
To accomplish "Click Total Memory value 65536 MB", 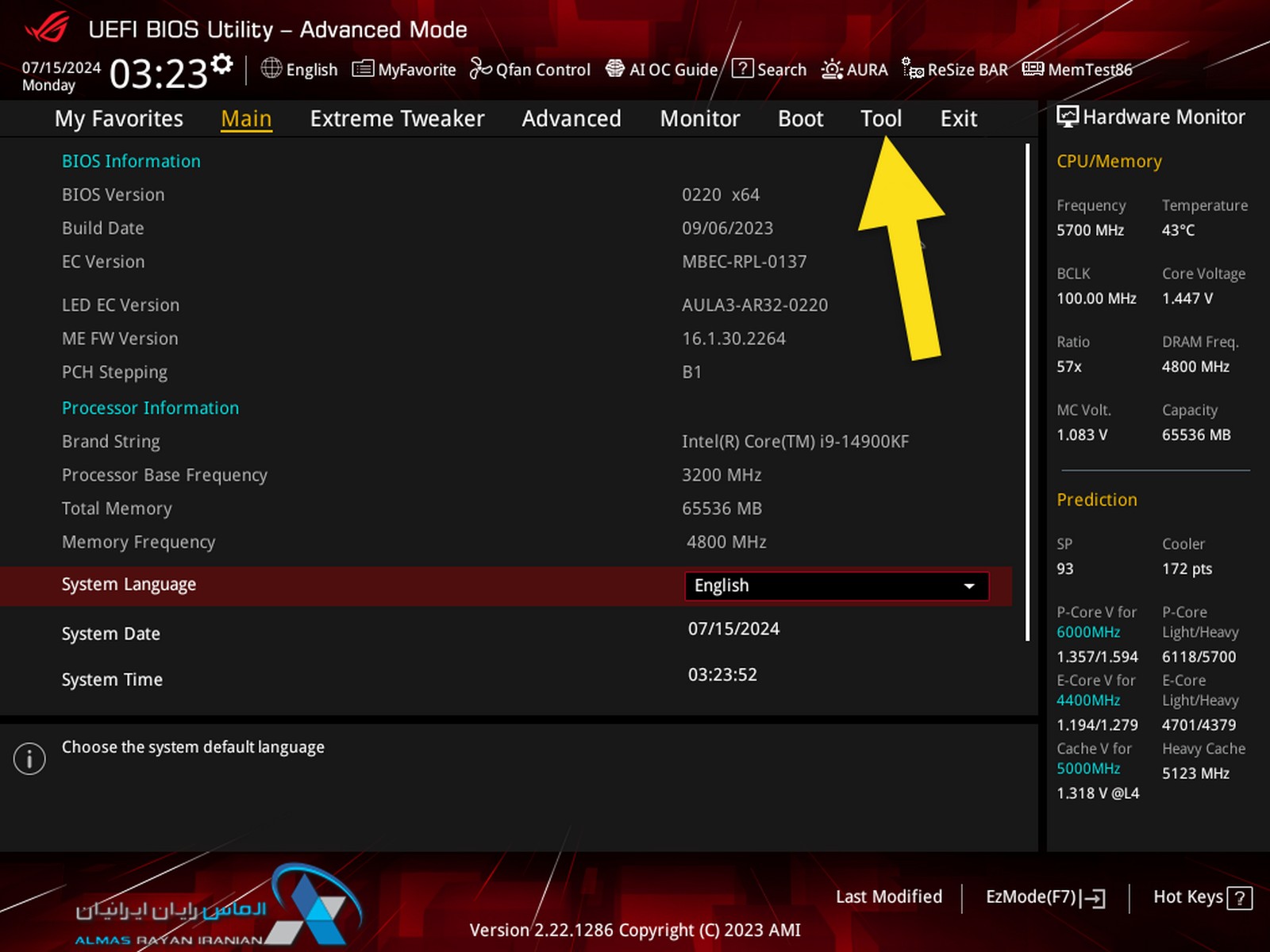I will pos(722,509).
